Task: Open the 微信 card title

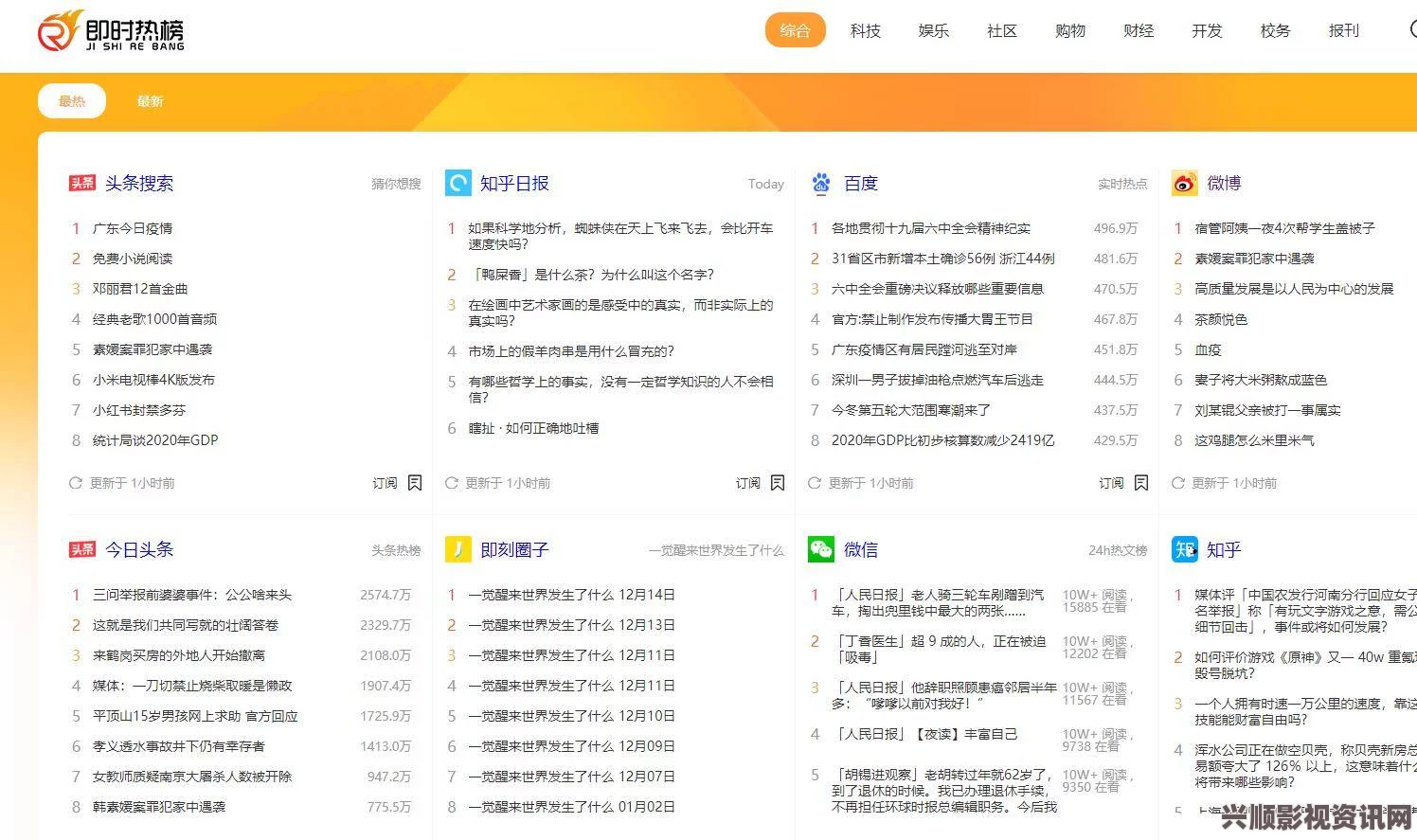Action: [861, 549]
